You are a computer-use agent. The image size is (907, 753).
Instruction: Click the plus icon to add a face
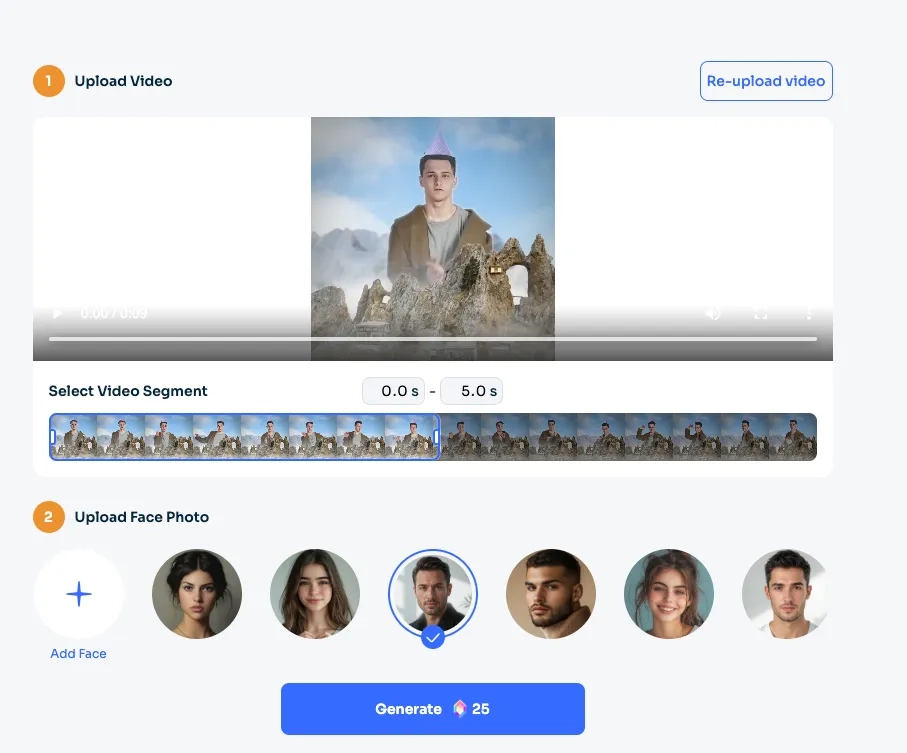pos(78,594)
